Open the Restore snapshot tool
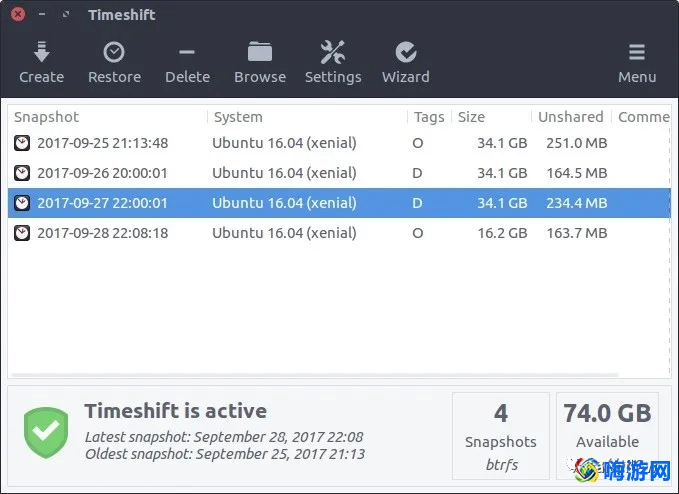The image size is (679, 494). coord(114,62)
